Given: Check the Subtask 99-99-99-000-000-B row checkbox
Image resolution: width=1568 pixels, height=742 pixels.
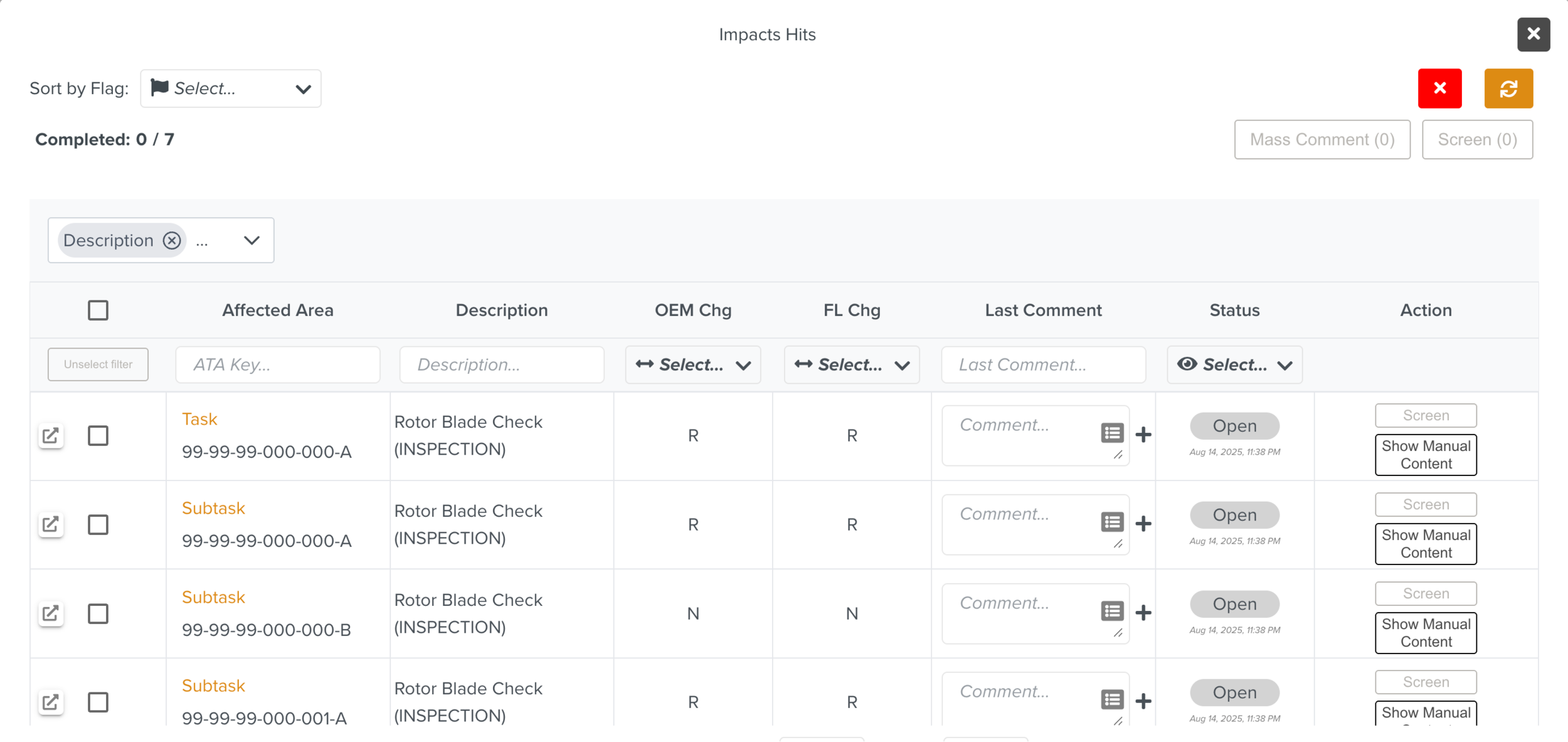Looking at the screenshot, I should (x=98, y=613).
